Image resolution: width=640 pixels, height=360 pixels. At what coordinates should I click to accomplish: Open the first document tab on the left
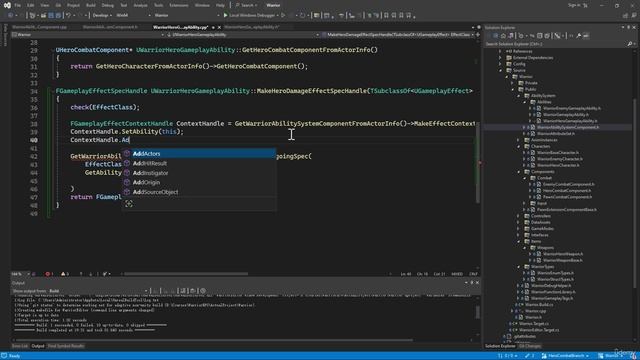click(x=40, y=27)
